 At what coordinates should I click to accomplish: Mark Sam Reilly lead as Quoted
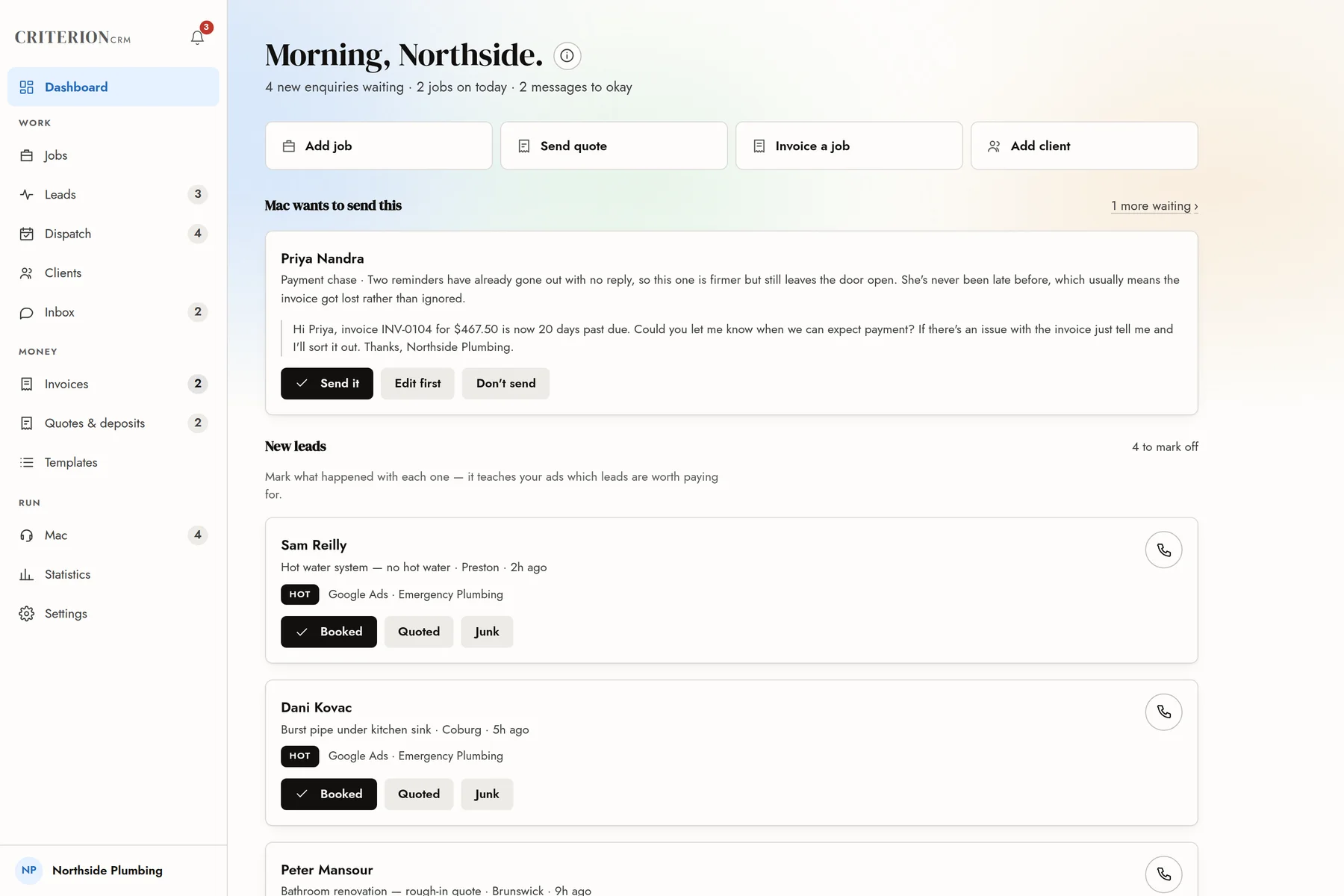tap(419, 632)
